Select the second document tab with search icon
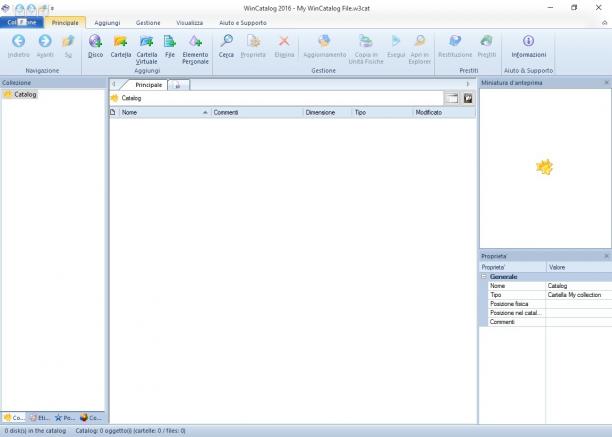 (178, 85)
